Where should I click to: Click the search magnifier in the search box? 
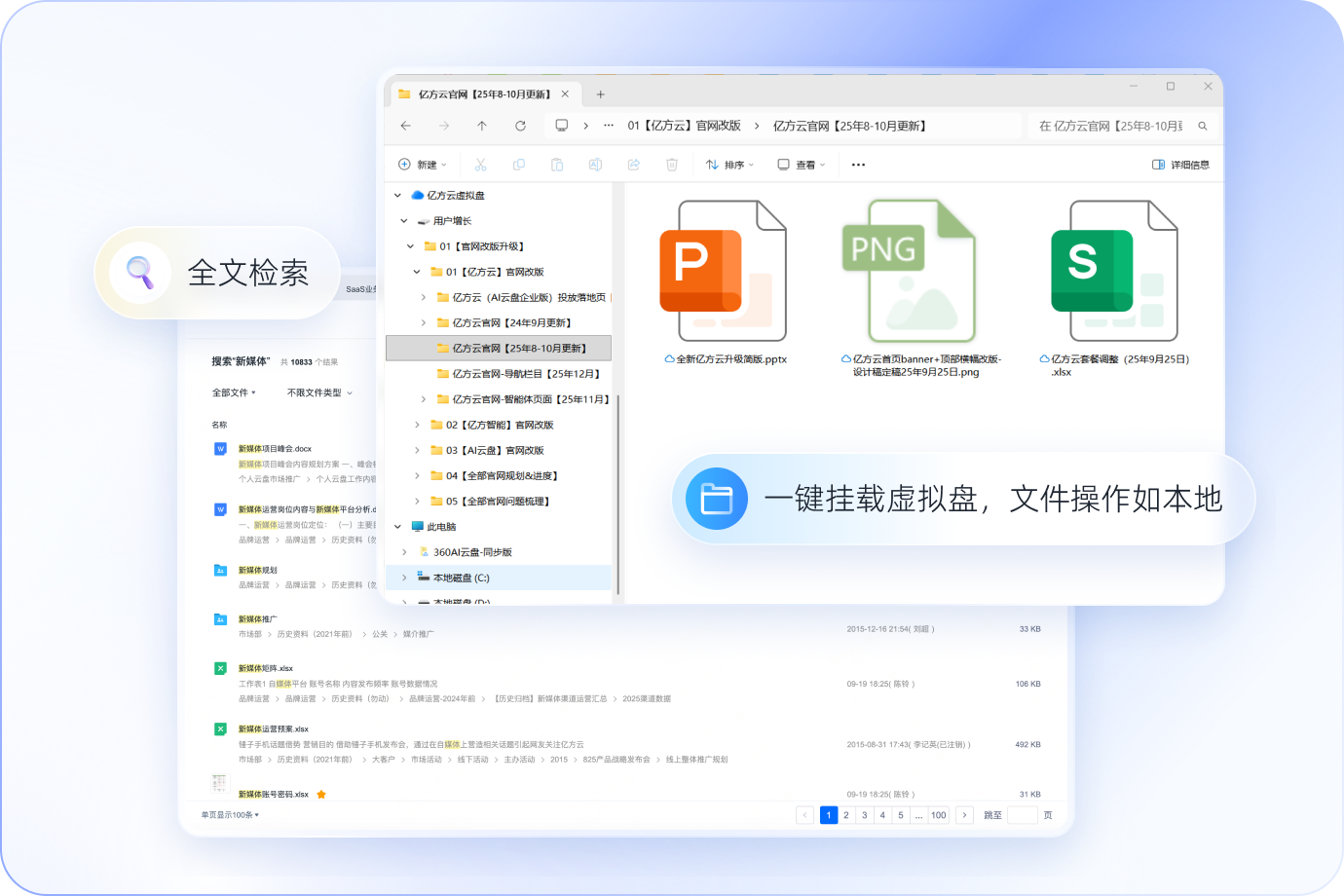click(x=1203, y=126)
